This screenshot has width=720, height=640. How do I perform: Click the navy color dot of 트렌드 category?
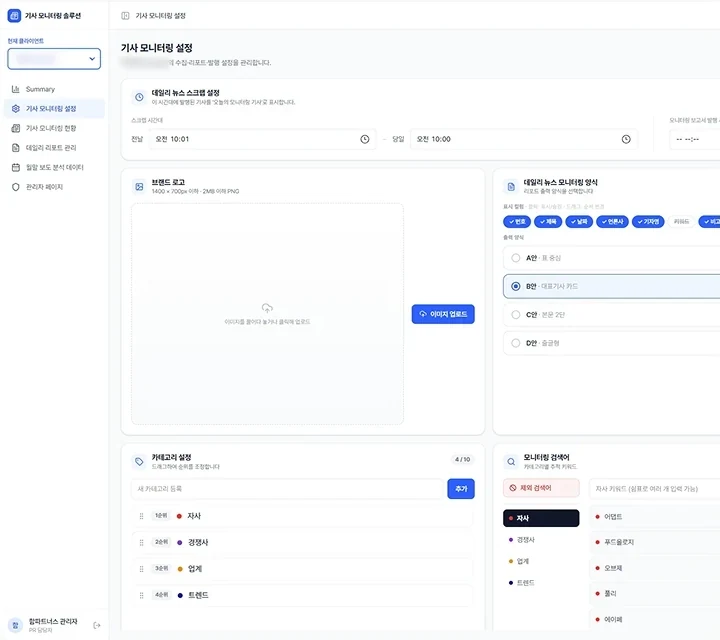click(180, 595)
